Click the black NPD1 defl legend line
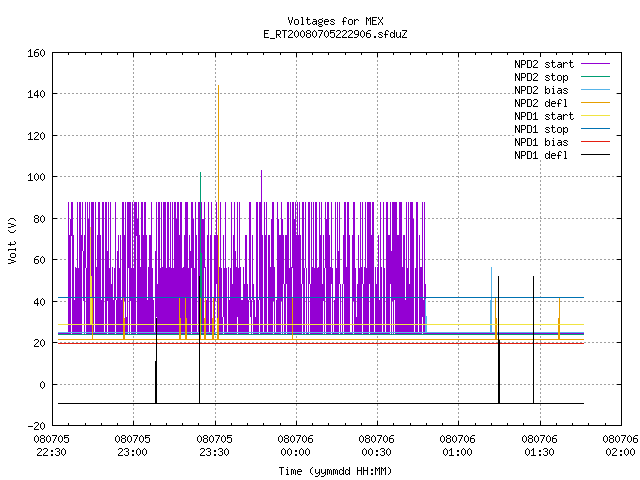Viewport: 640px width, 480px height. 596,155
